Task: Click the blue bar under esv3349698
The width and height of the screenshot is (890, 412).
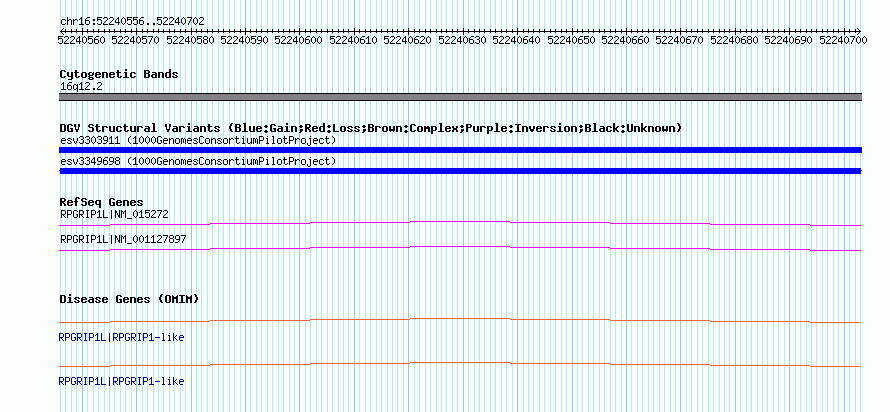Action: 460,171
